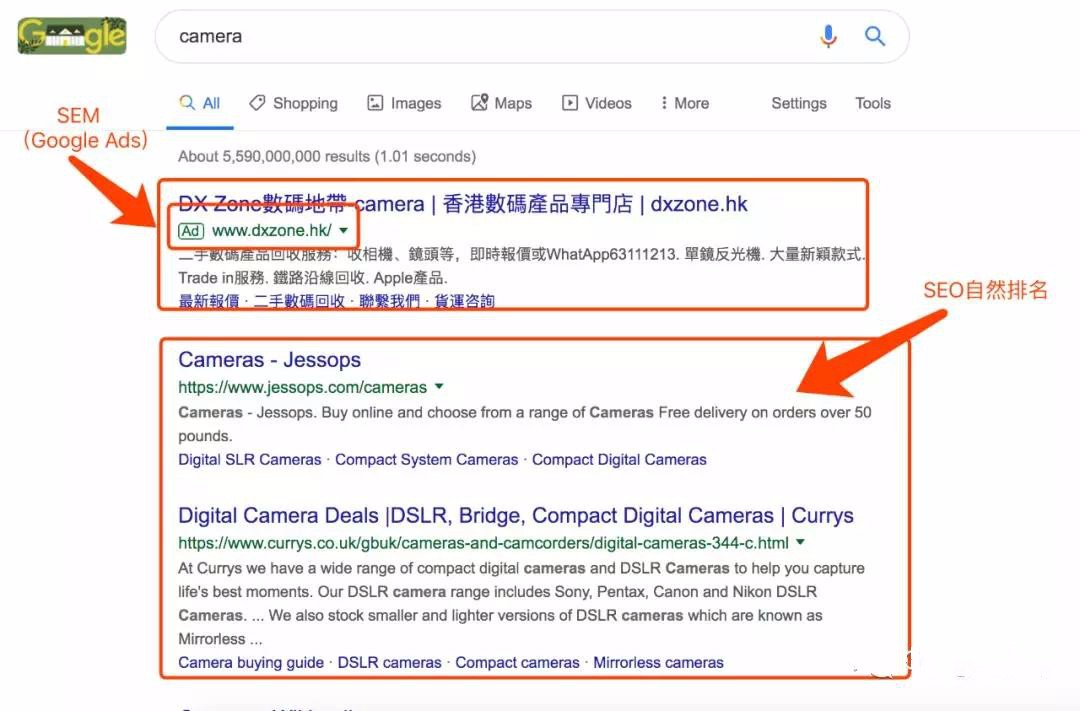Expand the More search categories menu
Viewport: 1080px width, 711px height.
(x=685, y=103)
